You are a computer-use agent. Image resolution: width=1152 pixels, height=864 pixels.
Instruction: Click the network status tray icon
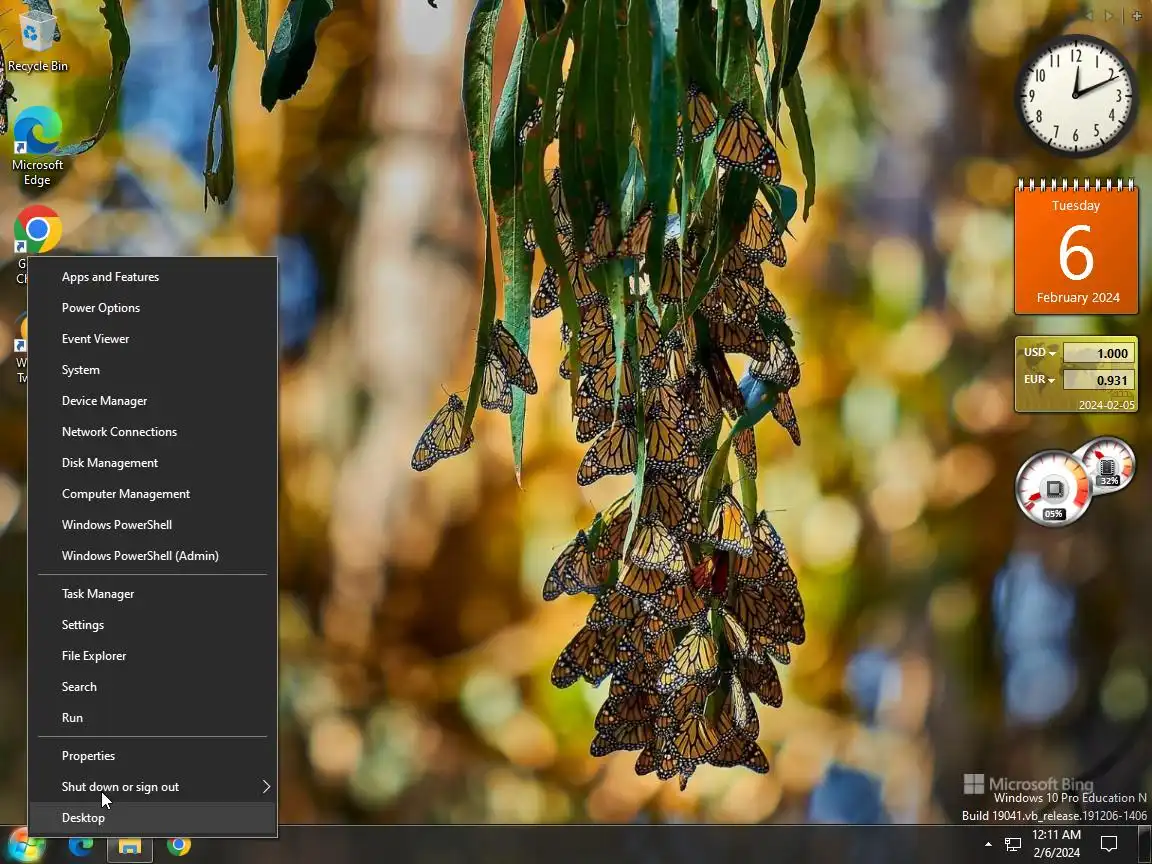1013,845
